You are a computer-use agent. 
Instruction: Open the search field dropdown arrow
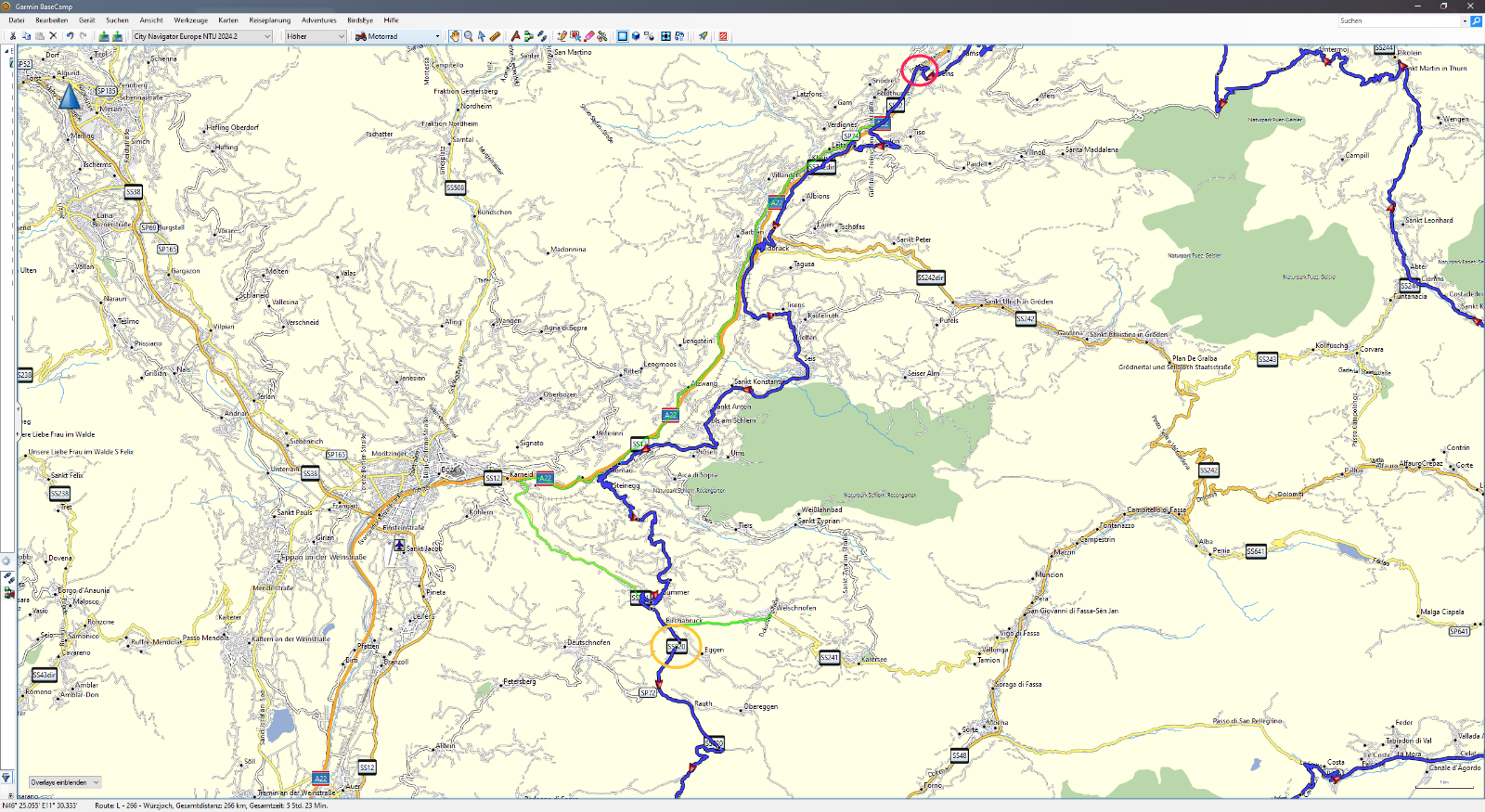(x=1466, y=20)
